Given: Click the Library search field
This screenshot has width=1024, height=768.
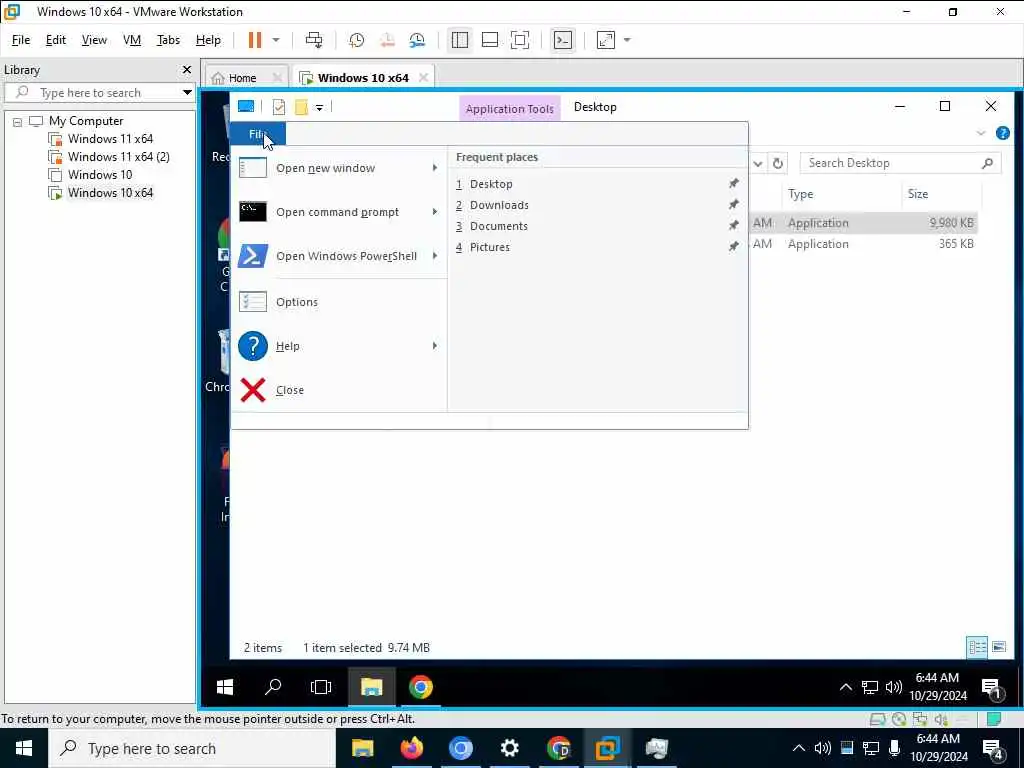Looking at the screenshot, I should (x=99, y=93).
